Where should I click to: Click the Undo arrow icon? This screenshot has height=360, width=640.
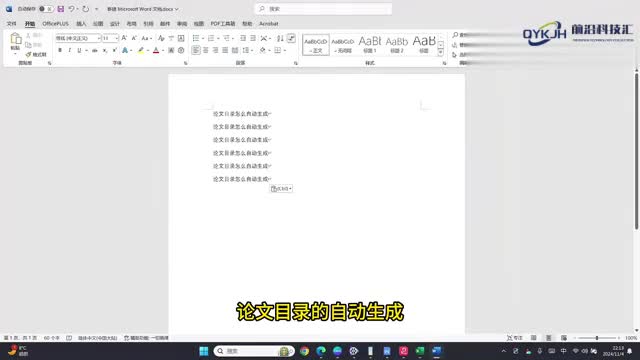coord(71,9)
